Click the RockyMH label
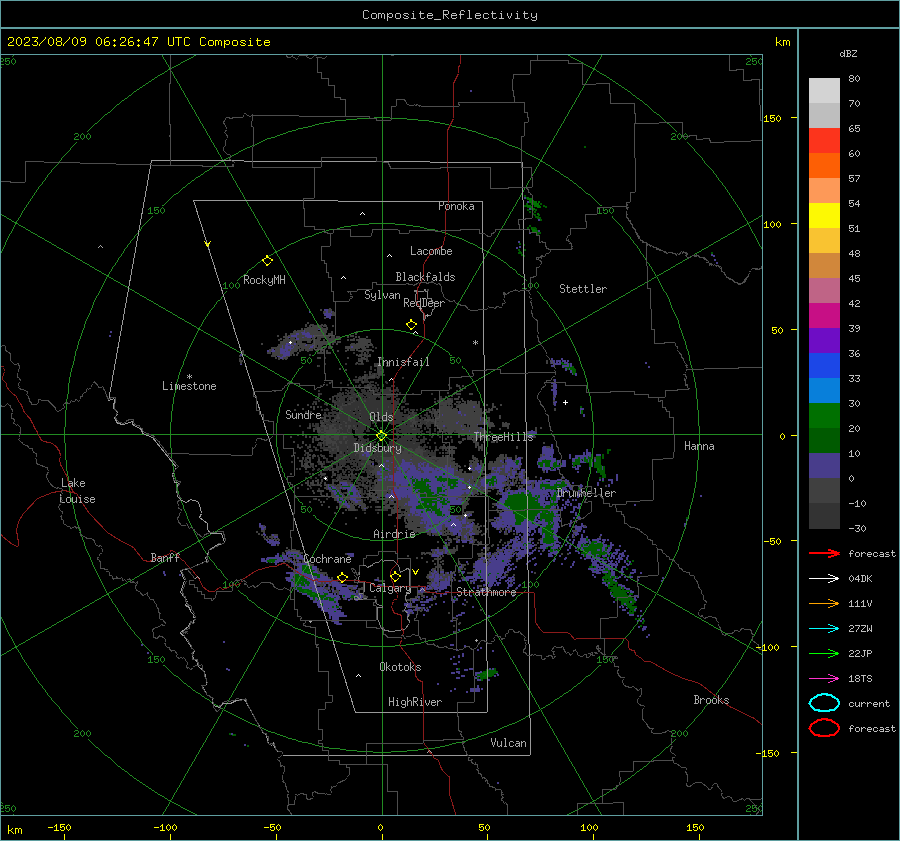 point(264,280)
